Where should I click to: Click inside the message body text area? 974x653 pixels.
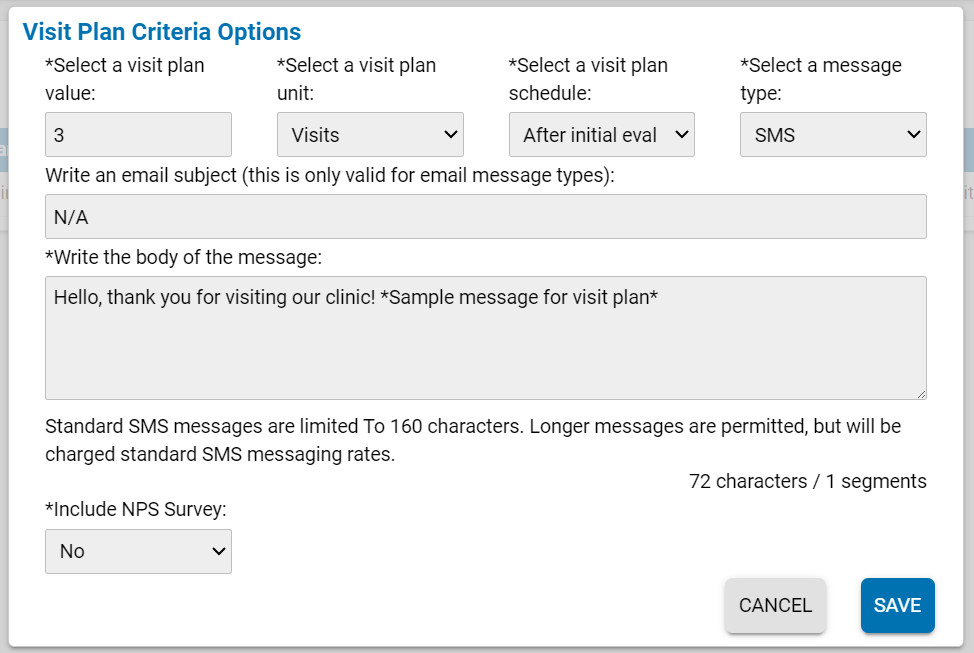pyautogui.click(x=486, y=335)
